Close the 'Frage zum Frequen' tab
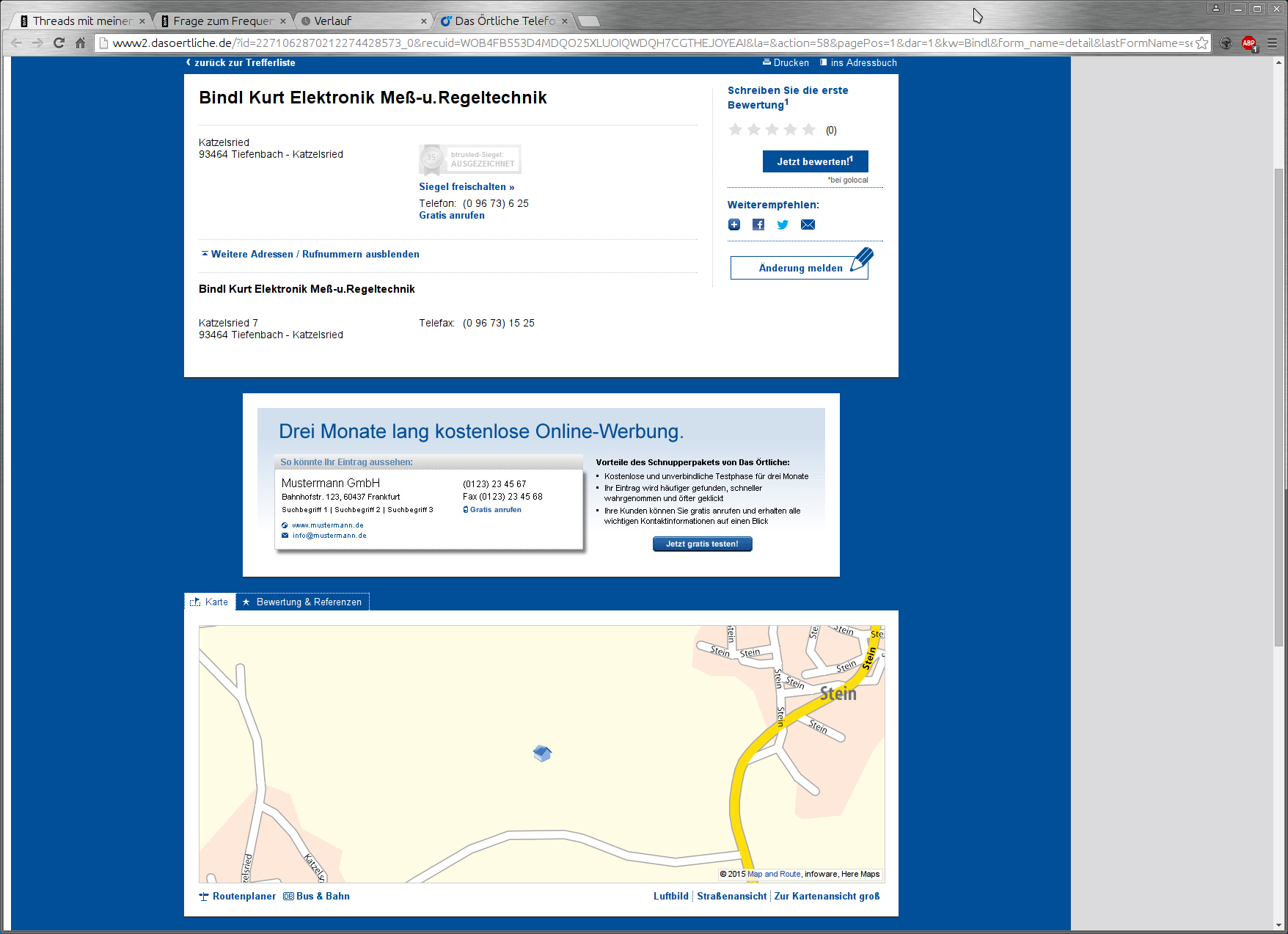The width and height of the screenshot is (1288, 934). pos(283,21)
